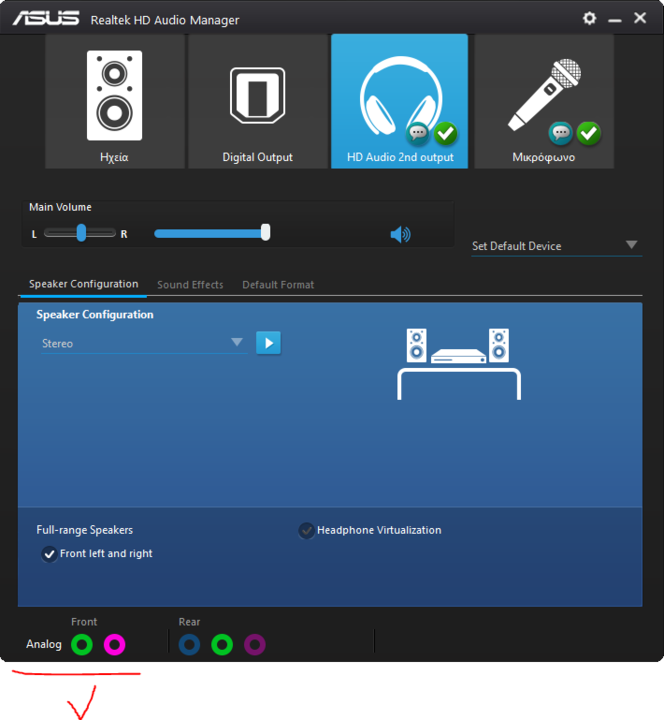The height and width of the screenshot is (720, 664).
Task: Switch to the Sound Effects tab
Action: click(x=190, y=285)
